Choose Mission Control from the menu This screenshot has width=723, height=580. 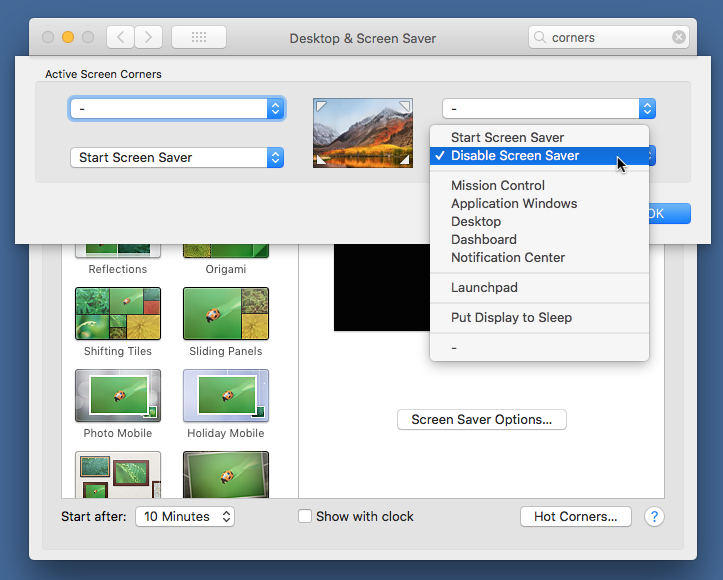[498, 186]
